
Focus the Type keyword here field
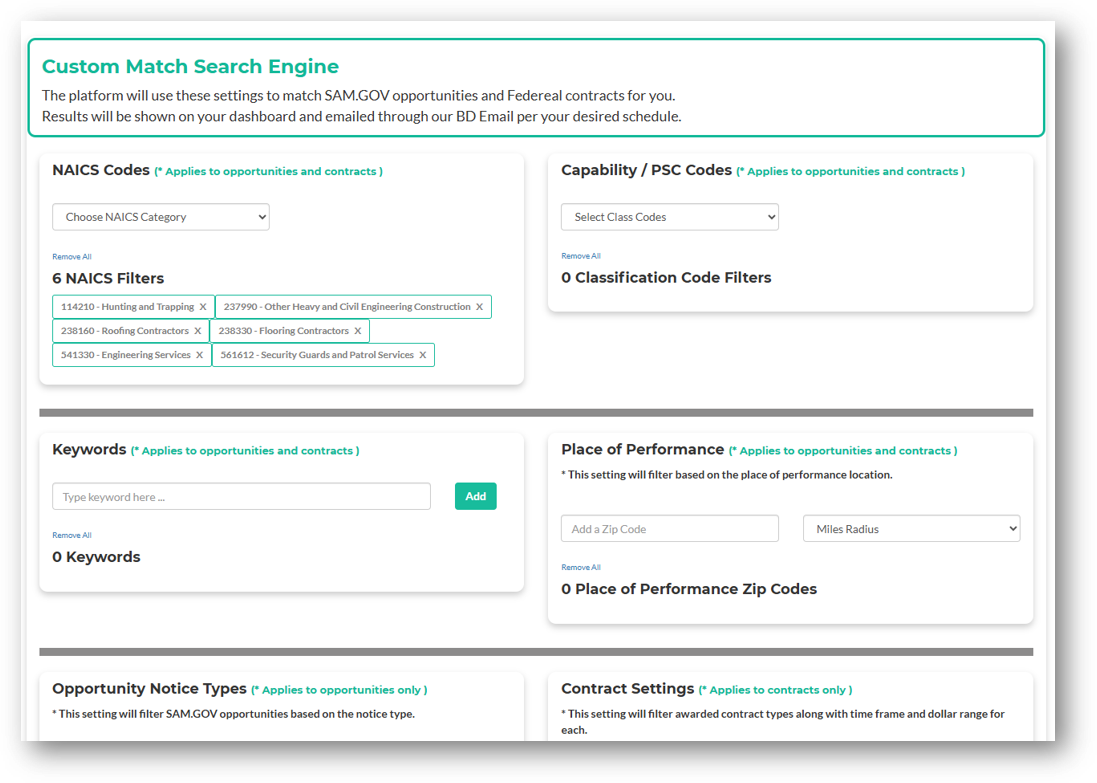coord(241,497)
